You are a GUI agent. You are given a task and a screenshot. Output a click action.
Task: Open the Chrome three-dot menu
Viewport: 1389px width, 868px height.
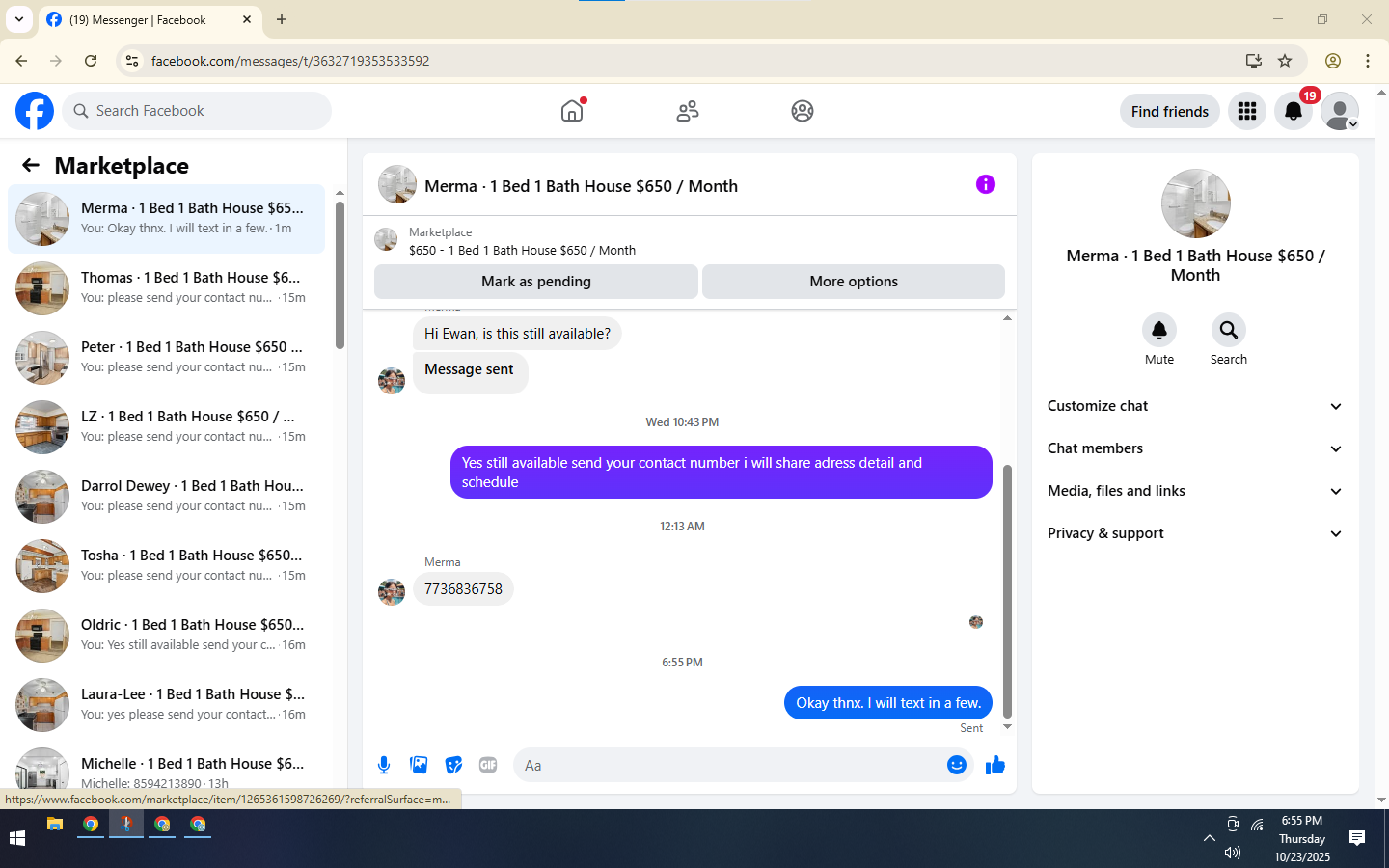(1368, 61)
